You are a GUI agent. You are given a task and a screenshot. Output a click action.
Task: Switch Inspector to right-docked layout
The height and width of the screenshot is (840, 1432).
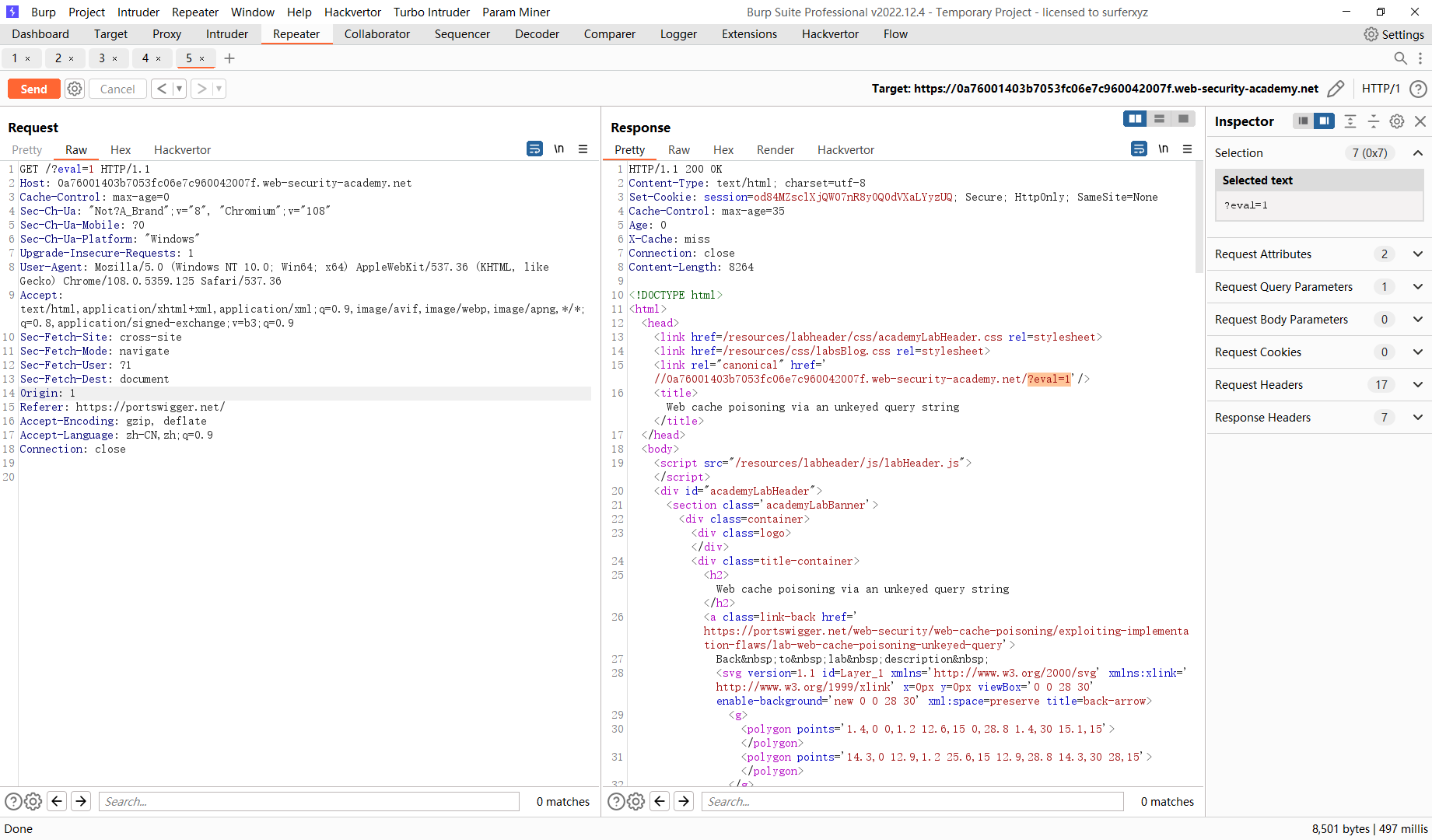pos(1324,121)
